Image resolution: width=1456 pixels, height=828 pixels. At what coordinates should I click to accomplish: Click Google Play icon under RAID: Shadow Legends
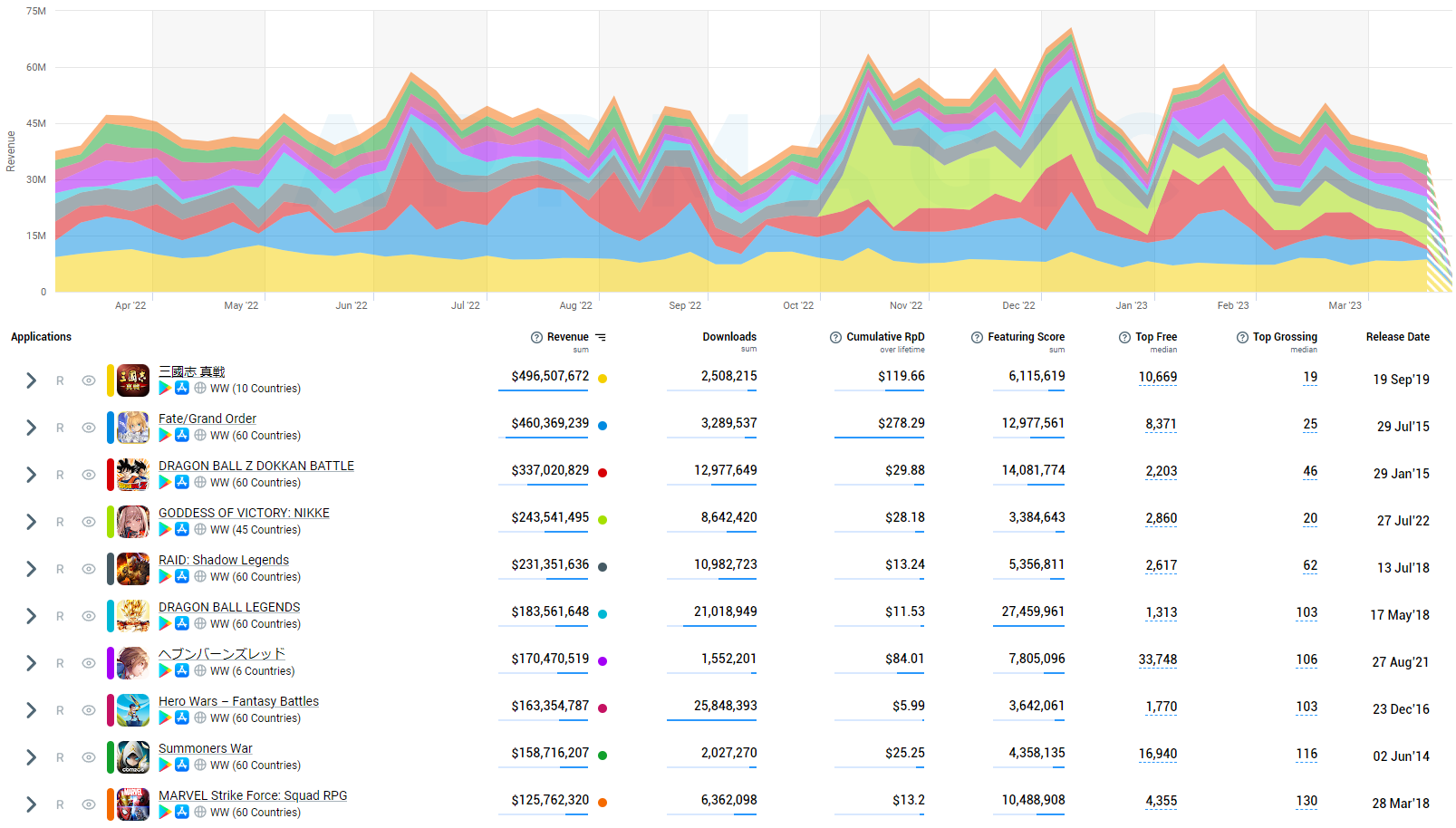coord(165,576)
